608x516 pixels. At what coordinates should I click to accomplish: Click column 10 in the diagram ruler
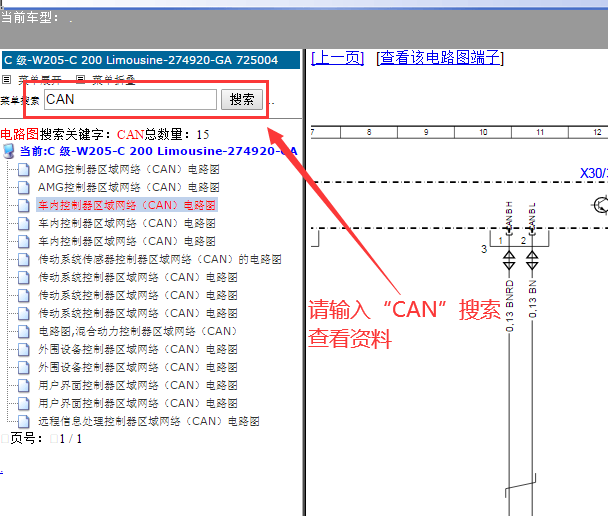483,133
